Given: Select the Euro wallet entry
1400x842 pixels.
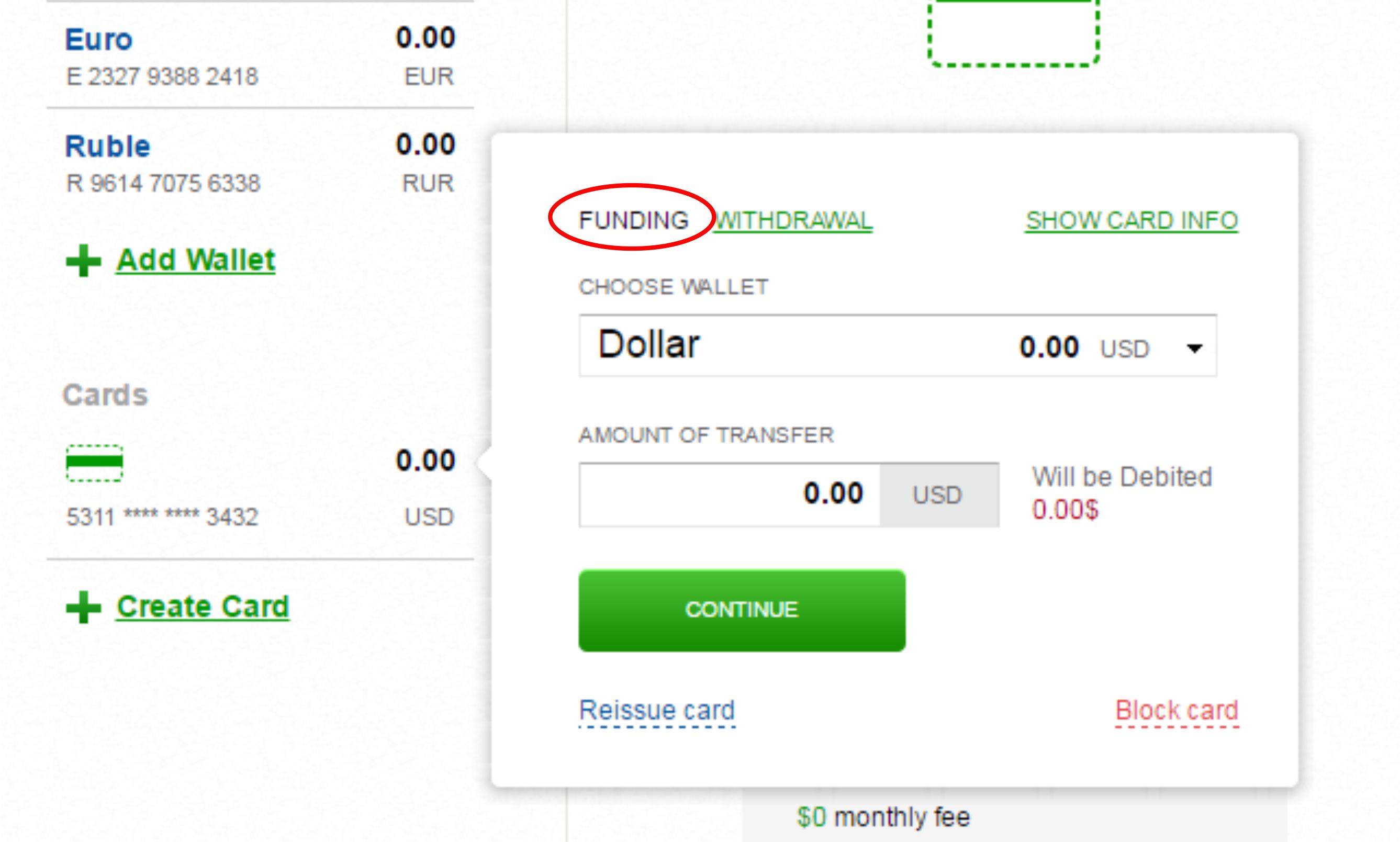Looking at the screenshot, I should 260,55.
